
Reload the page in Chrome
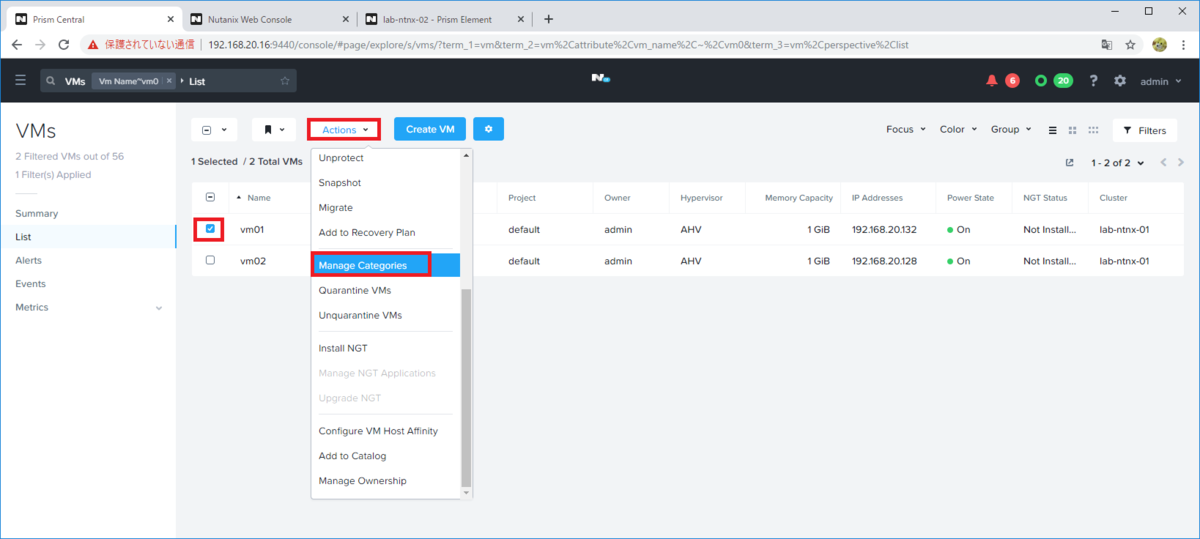click(64, 45)
